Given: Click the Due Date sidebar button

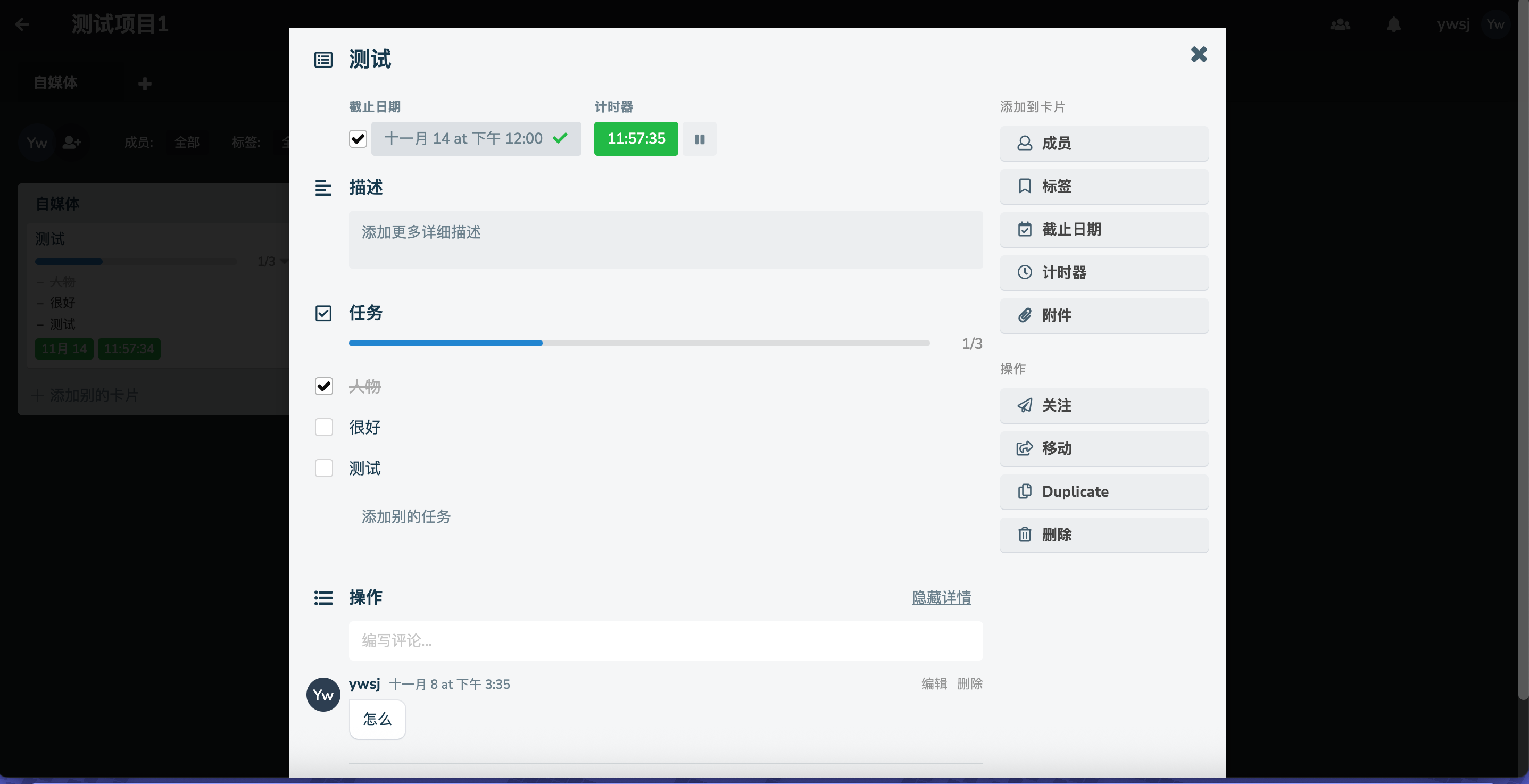Looking at the screenshot, I should (x=1103, y=230).
